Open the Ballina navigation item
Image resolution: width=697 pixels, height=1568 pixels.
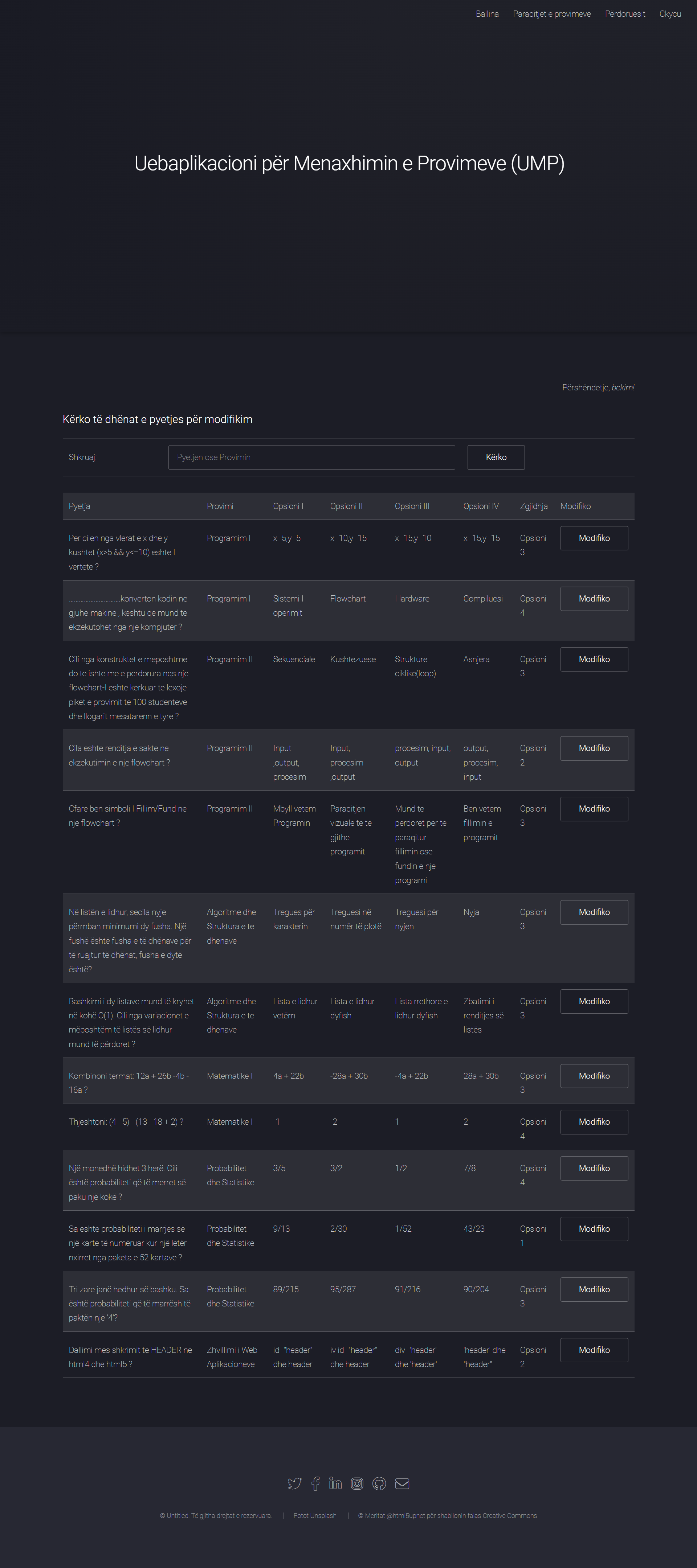coord(487,13)
